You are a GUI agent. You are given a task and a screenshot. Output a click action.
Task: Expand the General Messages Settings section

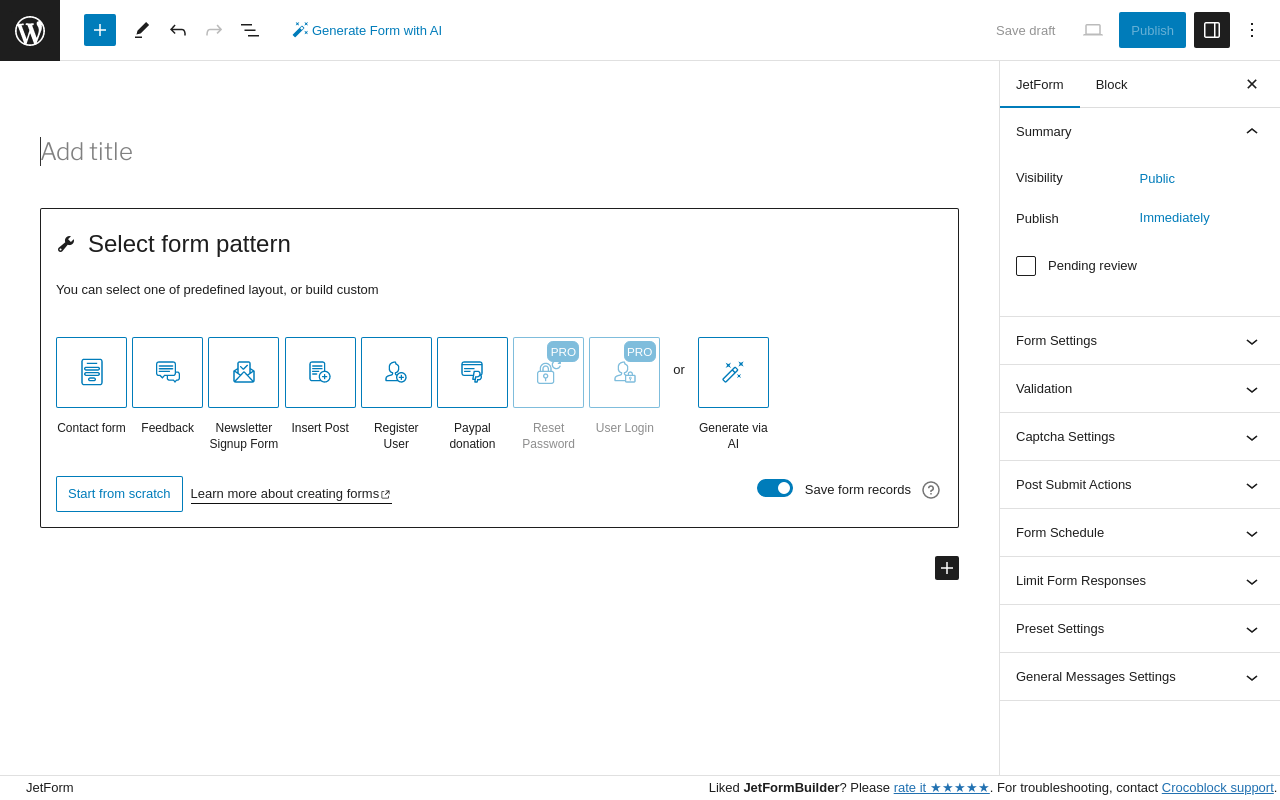point(1140,677)
